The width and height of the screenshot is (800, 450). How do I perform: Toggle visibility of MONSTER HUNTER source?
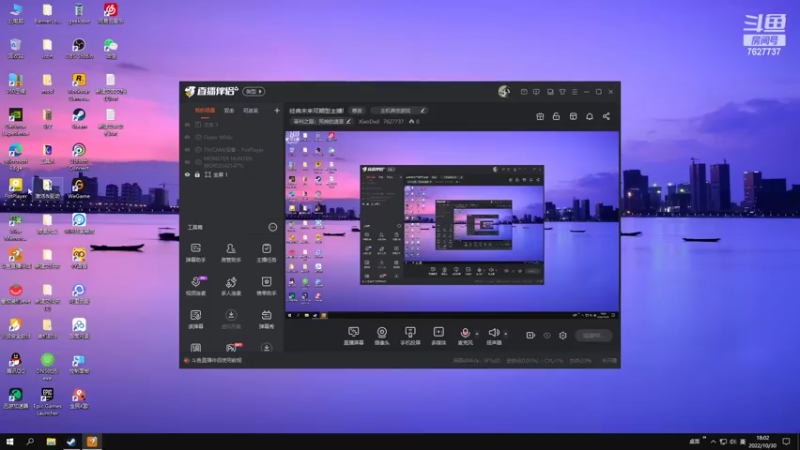187,162
